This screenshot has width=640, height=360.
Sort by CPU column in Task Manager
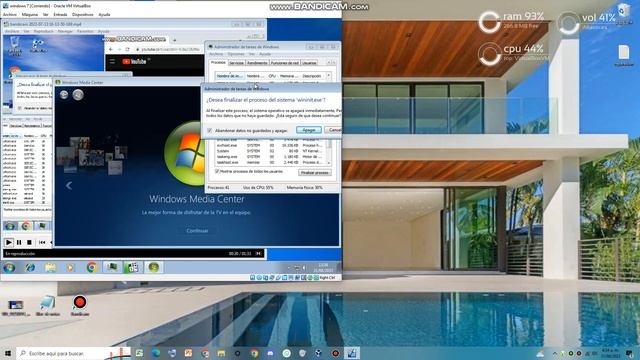pyautogui.click(x=272, y=76)
